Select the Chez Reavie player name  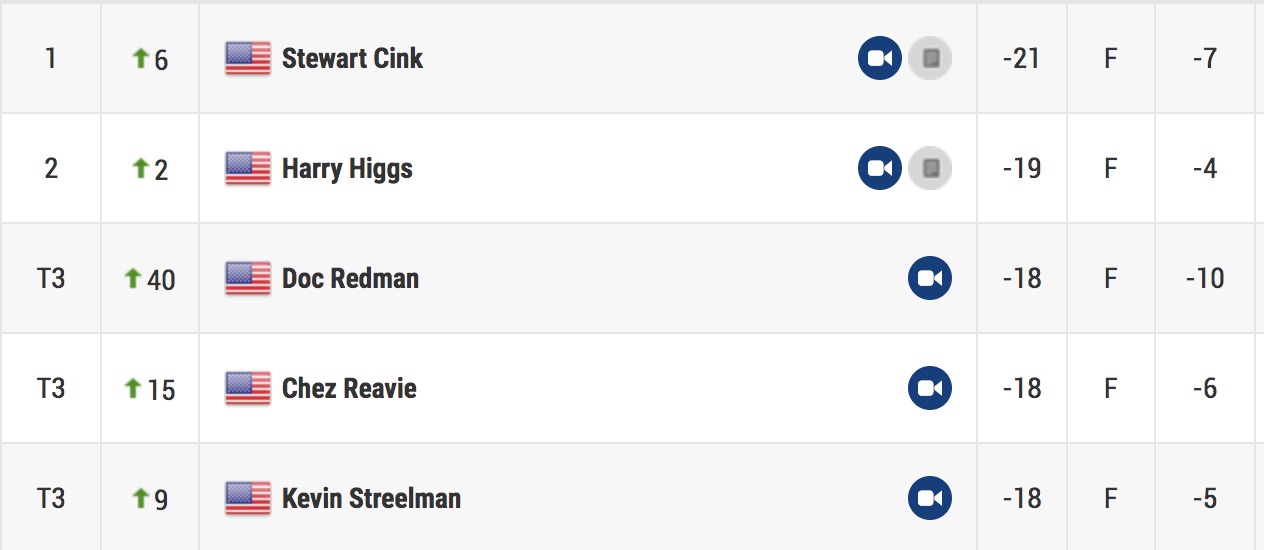coord(349,388)
